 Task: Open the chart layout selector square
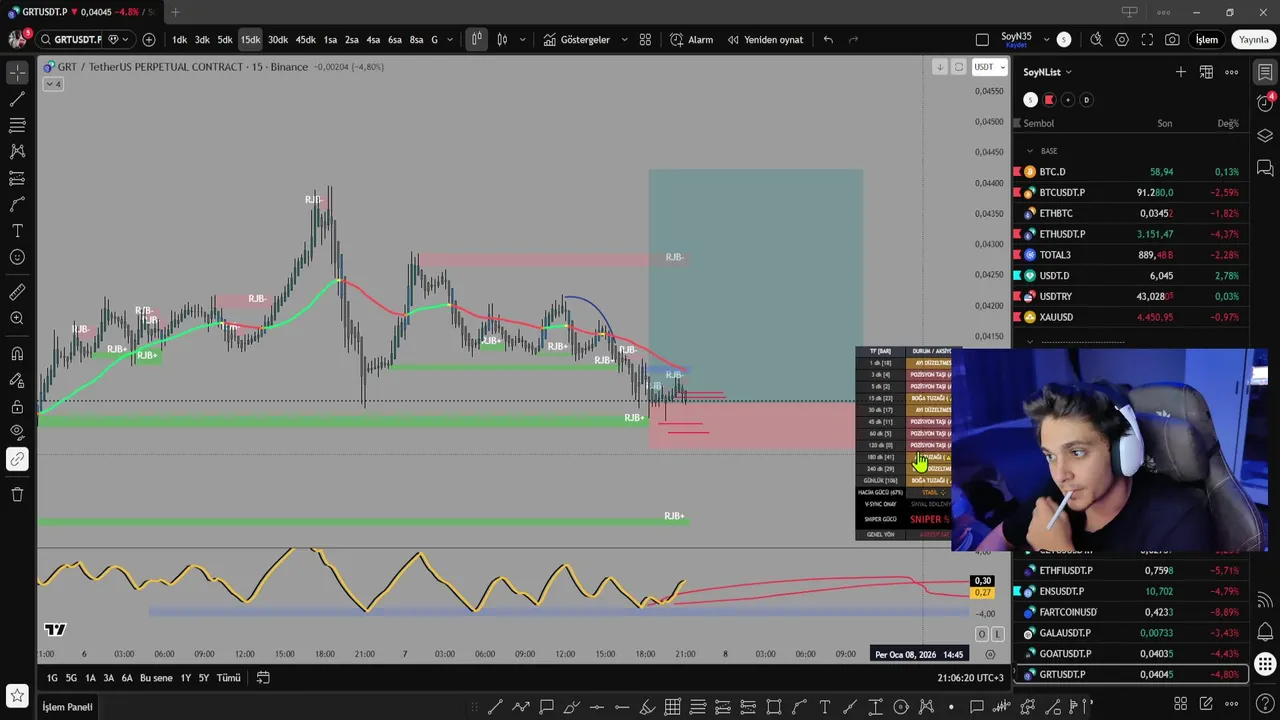(x=982, y=40)
